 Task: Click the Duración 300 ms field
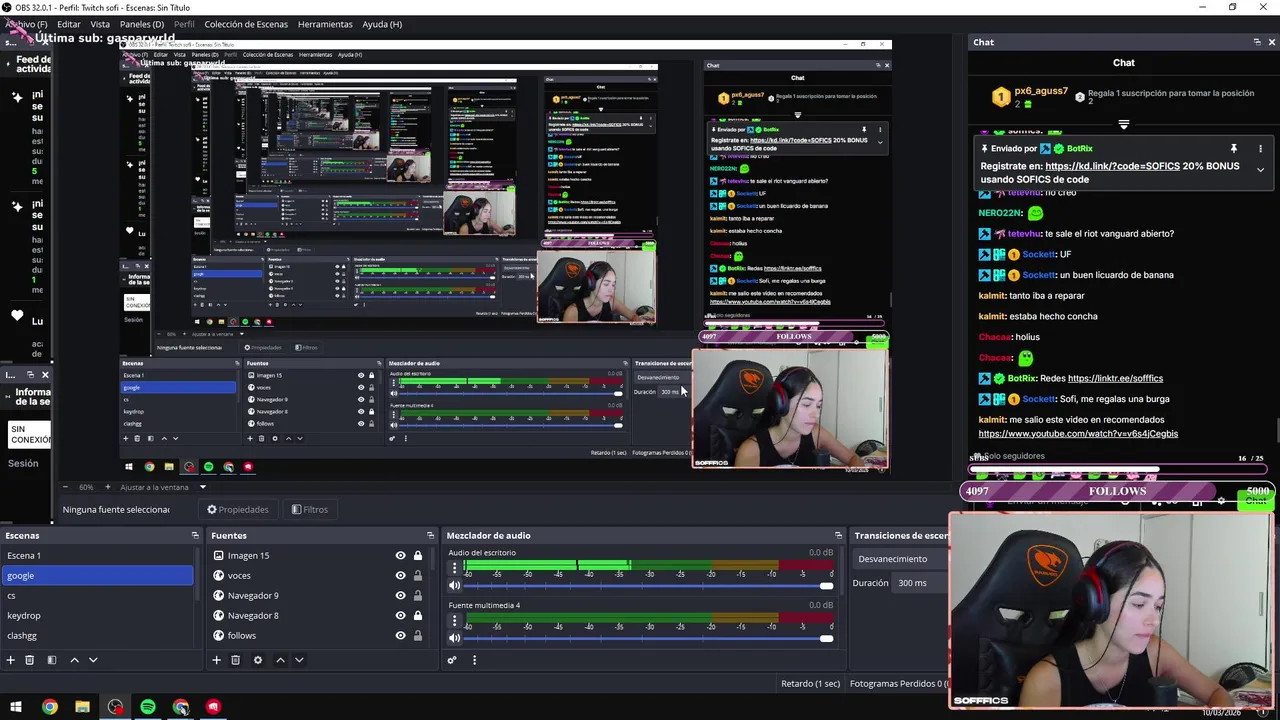pos(920,583)
